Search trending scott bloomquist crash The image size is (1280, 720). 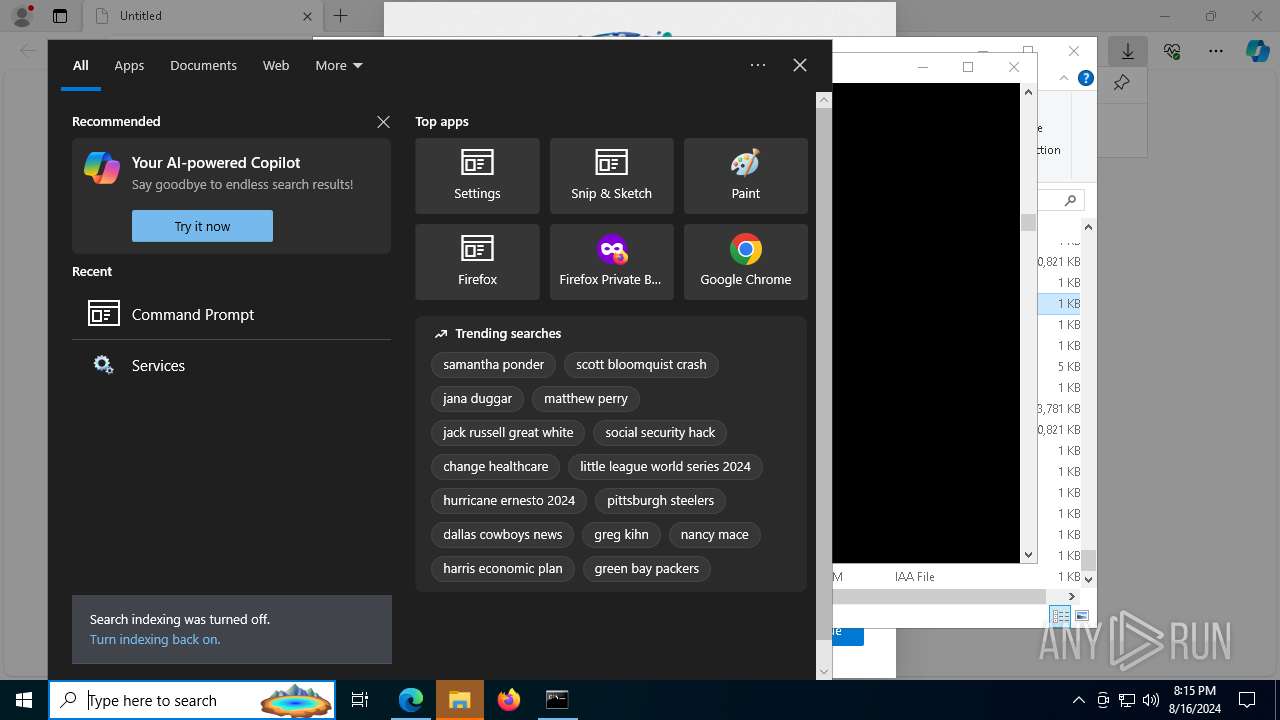641,365
